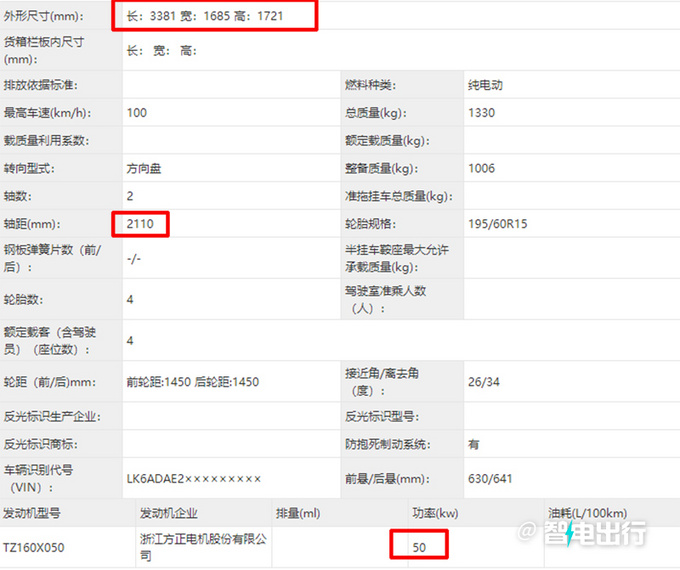680x570 pixels.
Task: Click the 转向型式 label
Action: click(29, 168)
